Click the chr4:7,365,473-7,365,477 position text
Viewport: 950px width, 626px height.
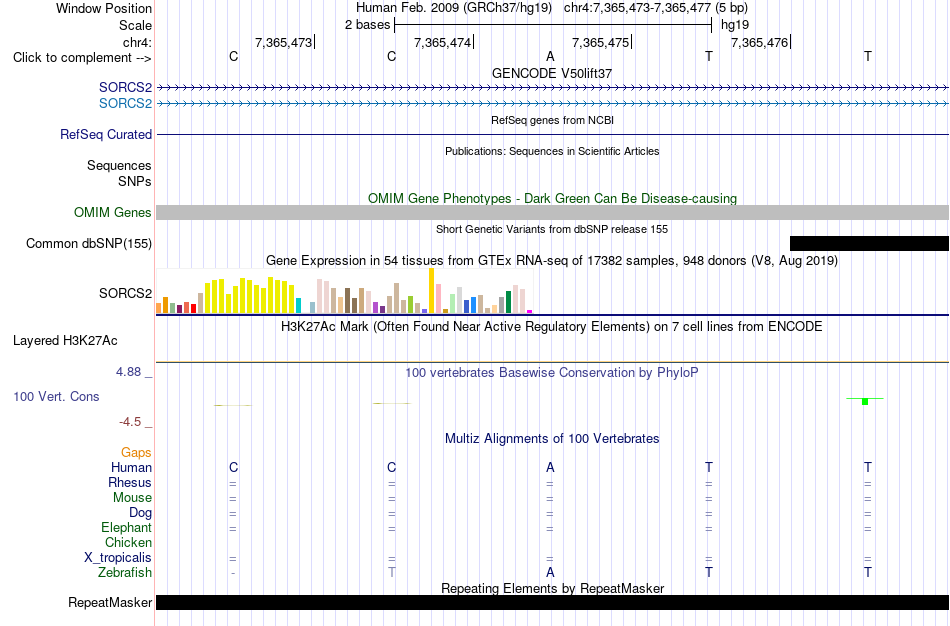pos(656,8)
